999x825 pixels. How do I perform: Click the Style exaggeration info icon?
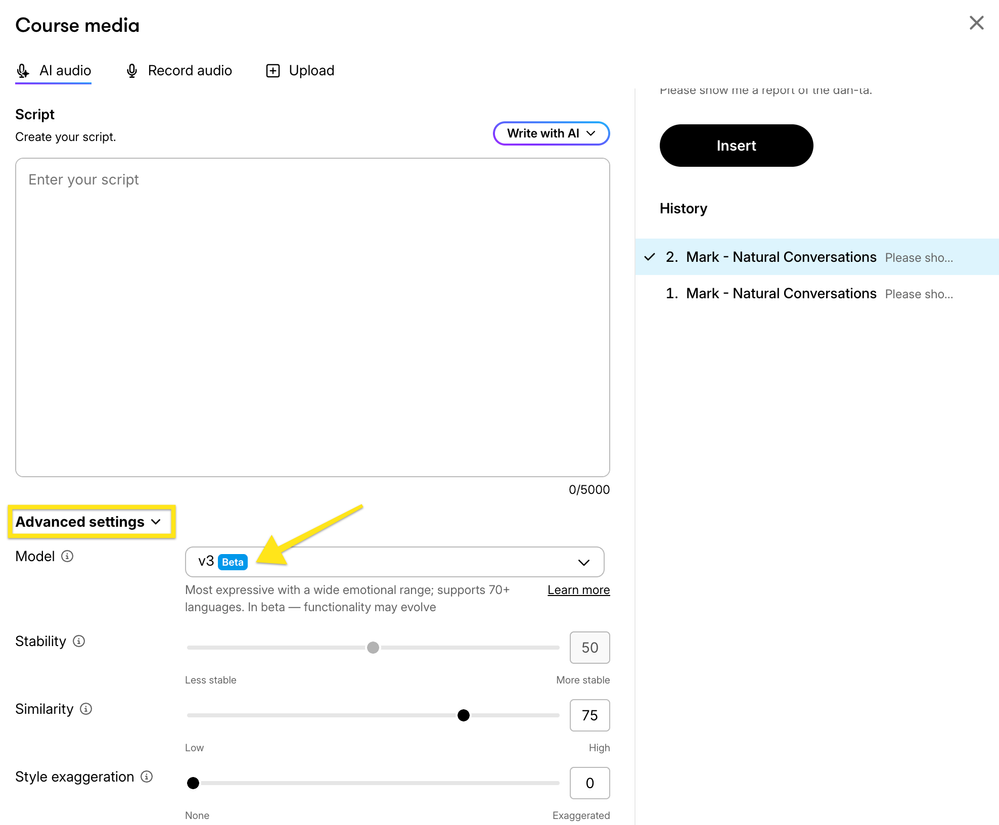pyautogui.click(x=147, y=777)
